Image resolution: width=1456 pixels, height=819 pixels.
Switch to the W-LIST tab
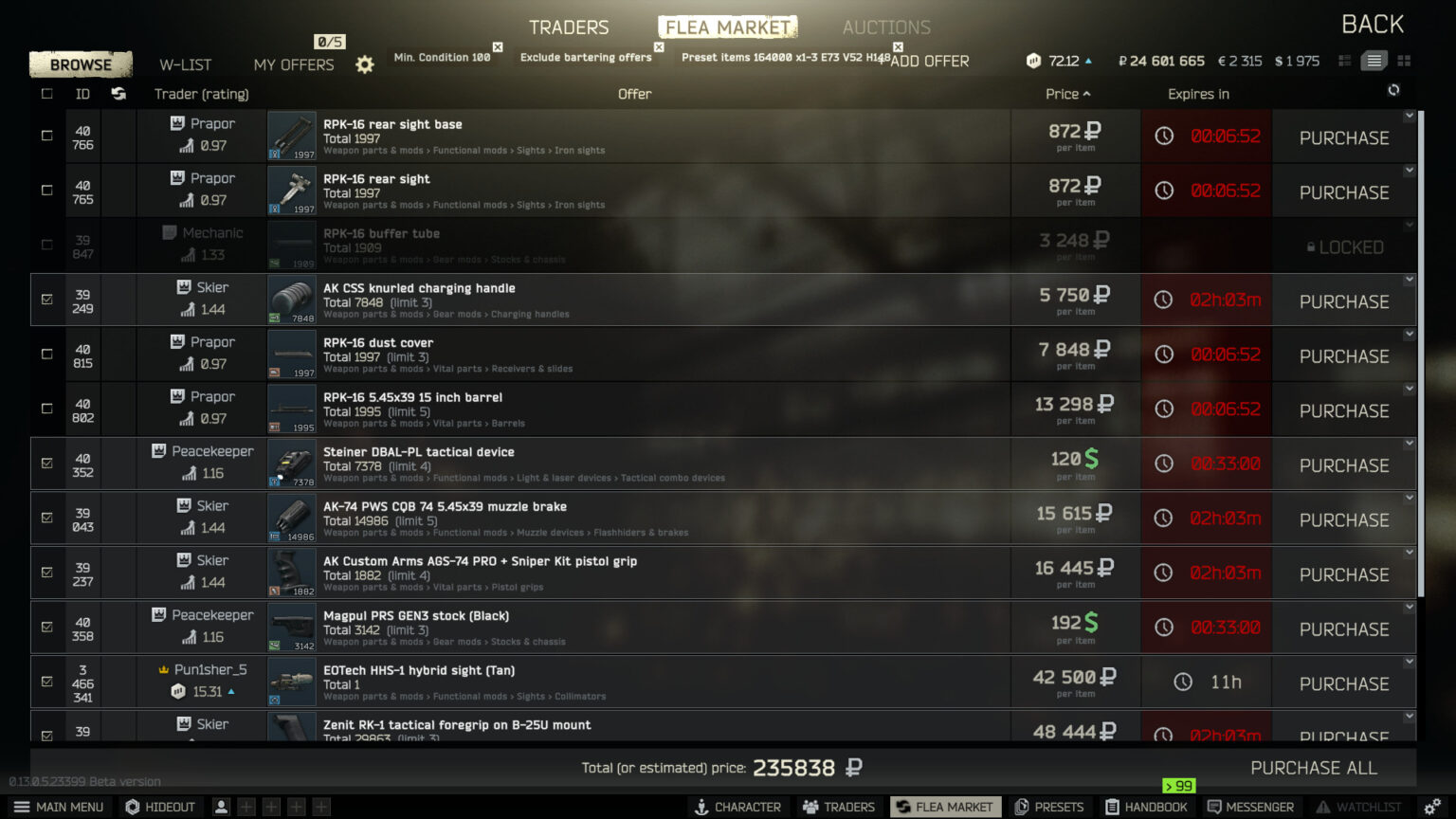(186, 64)
